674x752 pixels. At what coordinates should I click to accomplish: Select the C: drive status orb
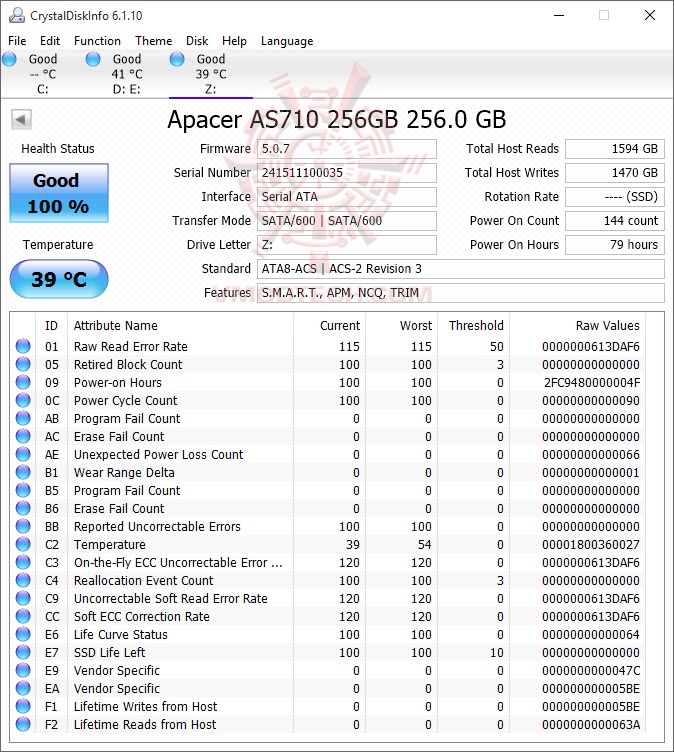9,59
